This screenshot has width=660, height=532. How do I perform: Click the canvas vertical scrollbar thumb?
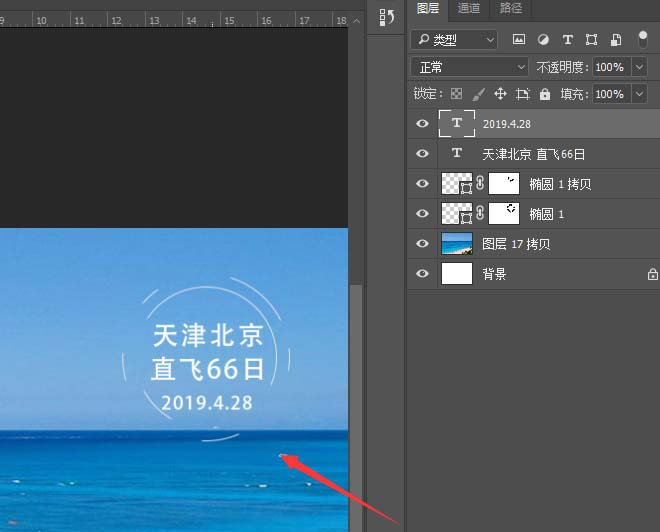(357, 407)
